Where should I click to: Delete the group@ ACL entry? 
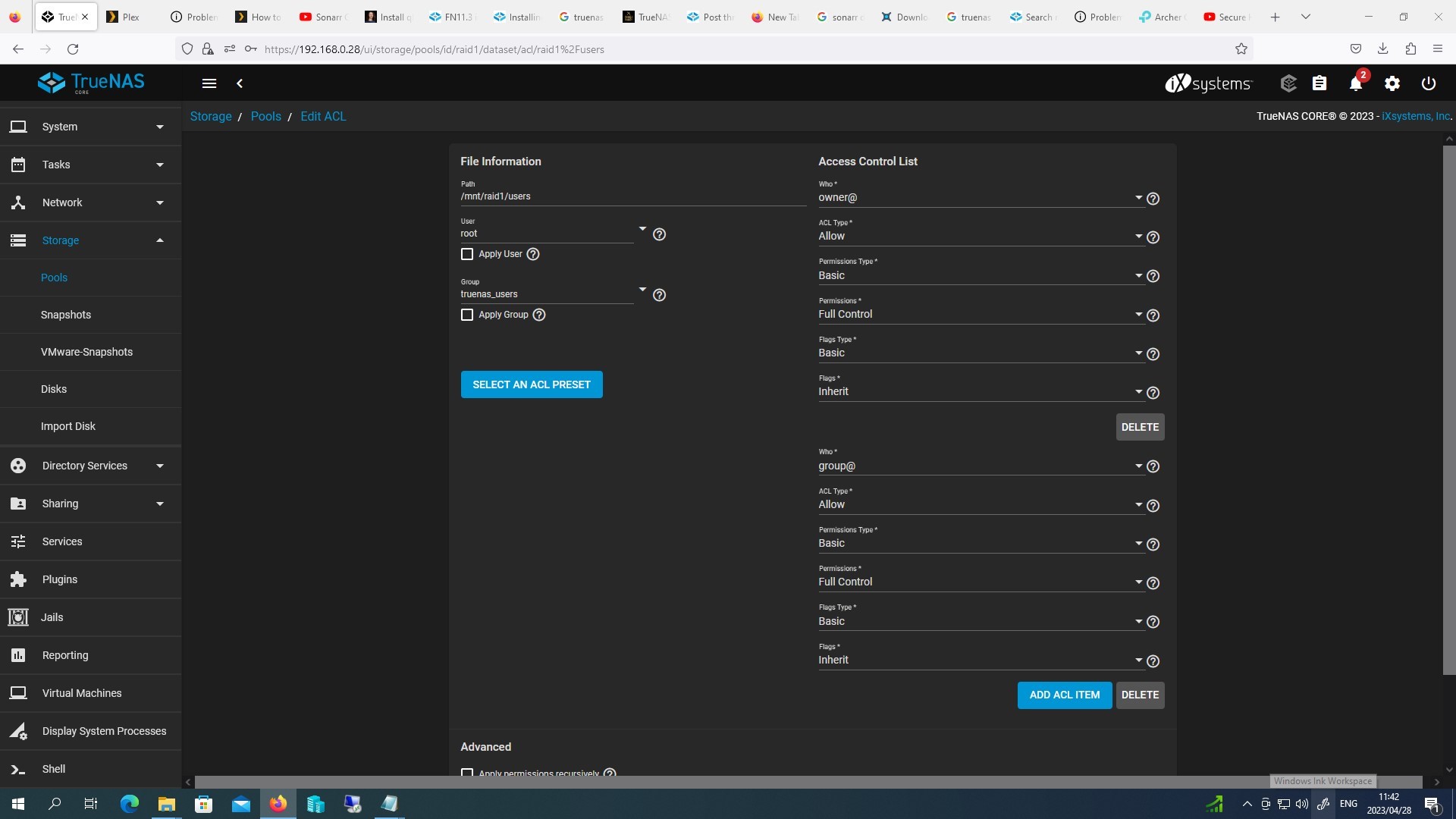point(1140,695)
